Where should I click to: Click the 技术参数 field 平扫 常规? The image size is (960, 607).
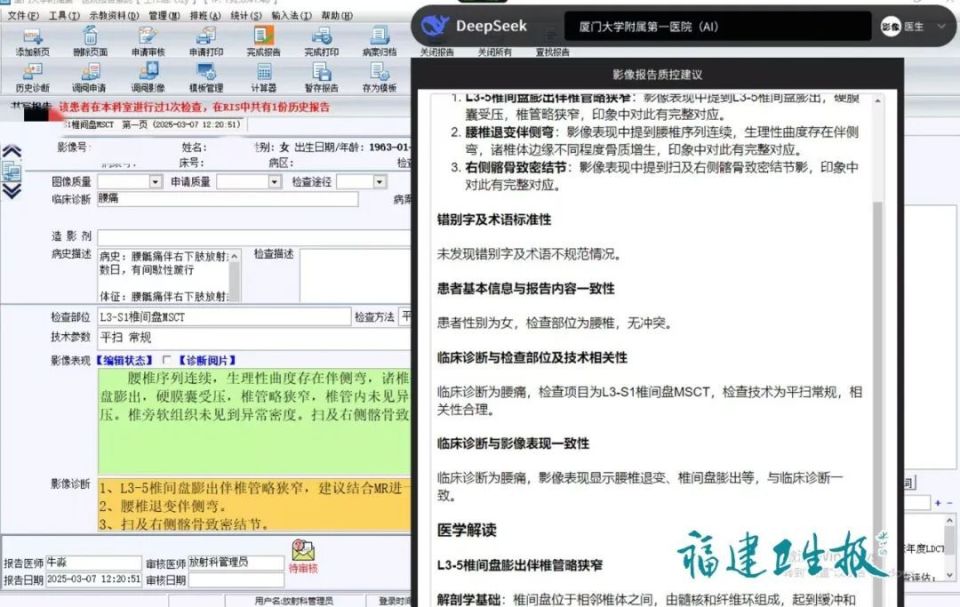pos(255,337)
